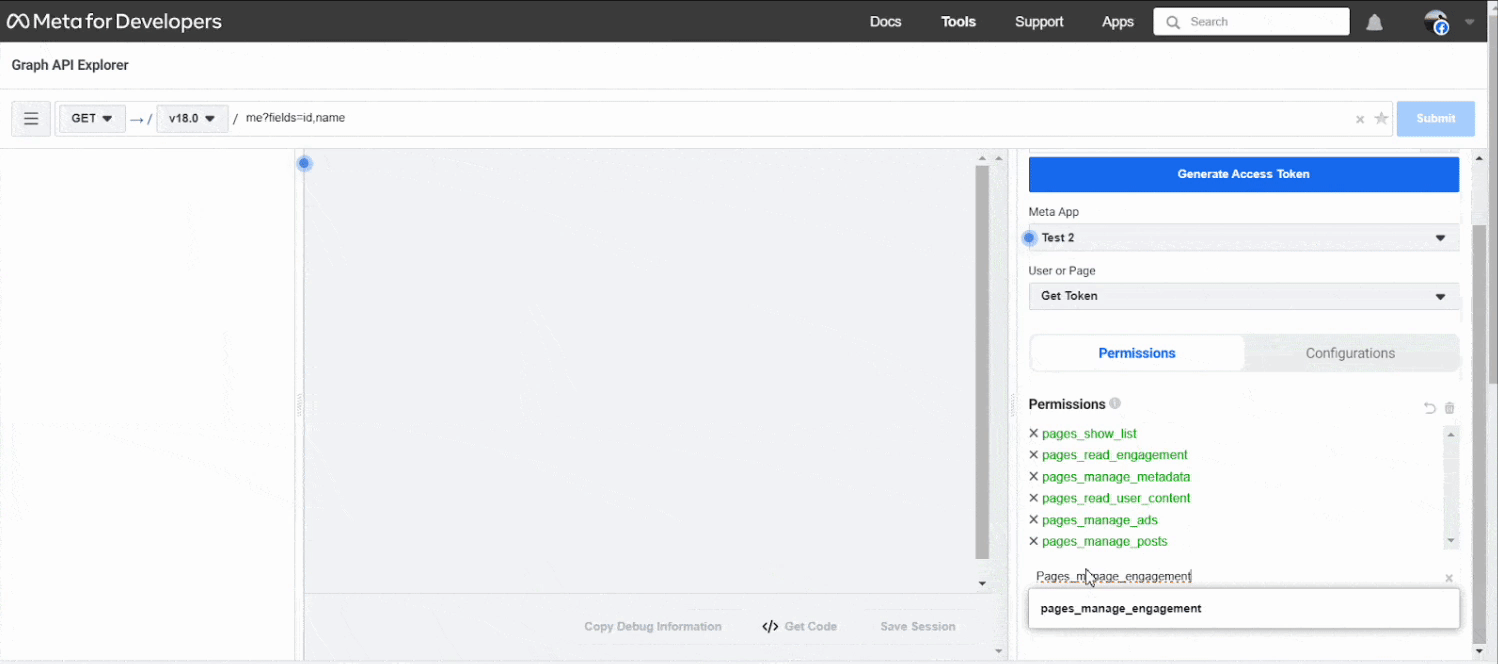
Task: Remove the pages_manage_posts permission
Action: 1033,541
